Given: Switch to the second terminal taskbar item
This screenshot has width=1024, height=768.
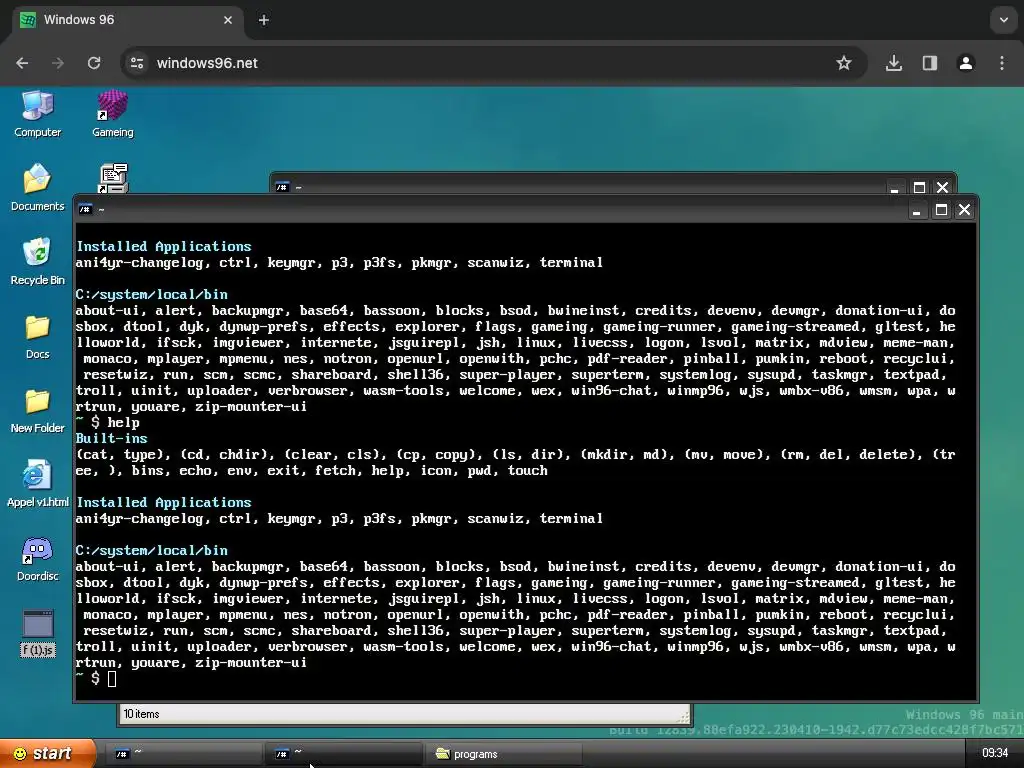Looking at the screenshot, I should coord(342,754).
